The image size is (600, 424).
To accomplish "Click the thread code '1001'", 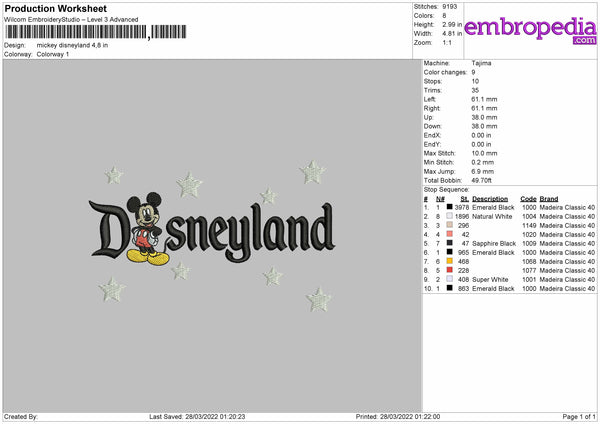I will coord(529,280).
